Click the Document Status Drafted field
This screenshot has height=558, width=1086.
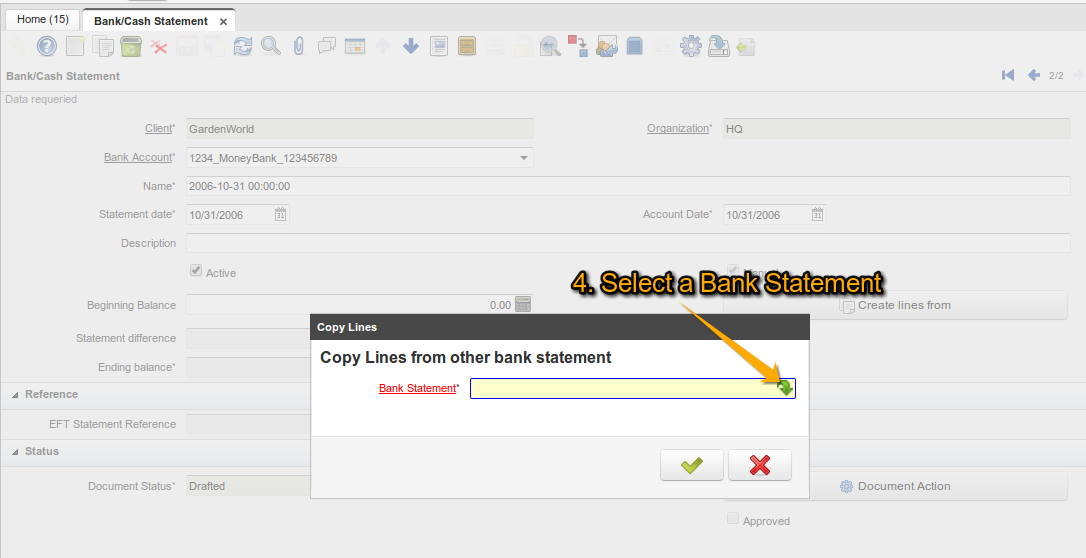[x=248, y=486]
